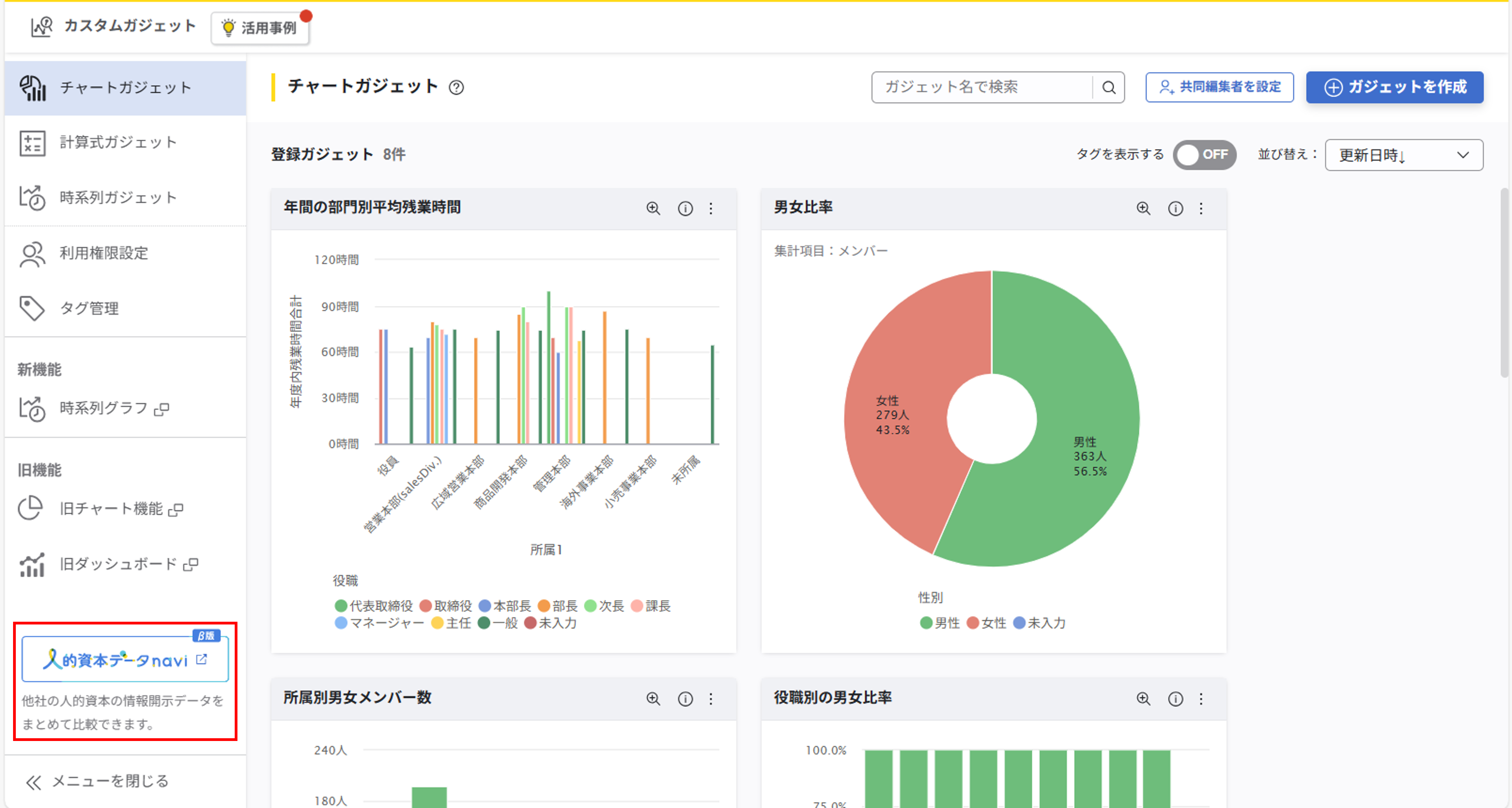Toggle タグを表示する switch on

click(1204, 155)
